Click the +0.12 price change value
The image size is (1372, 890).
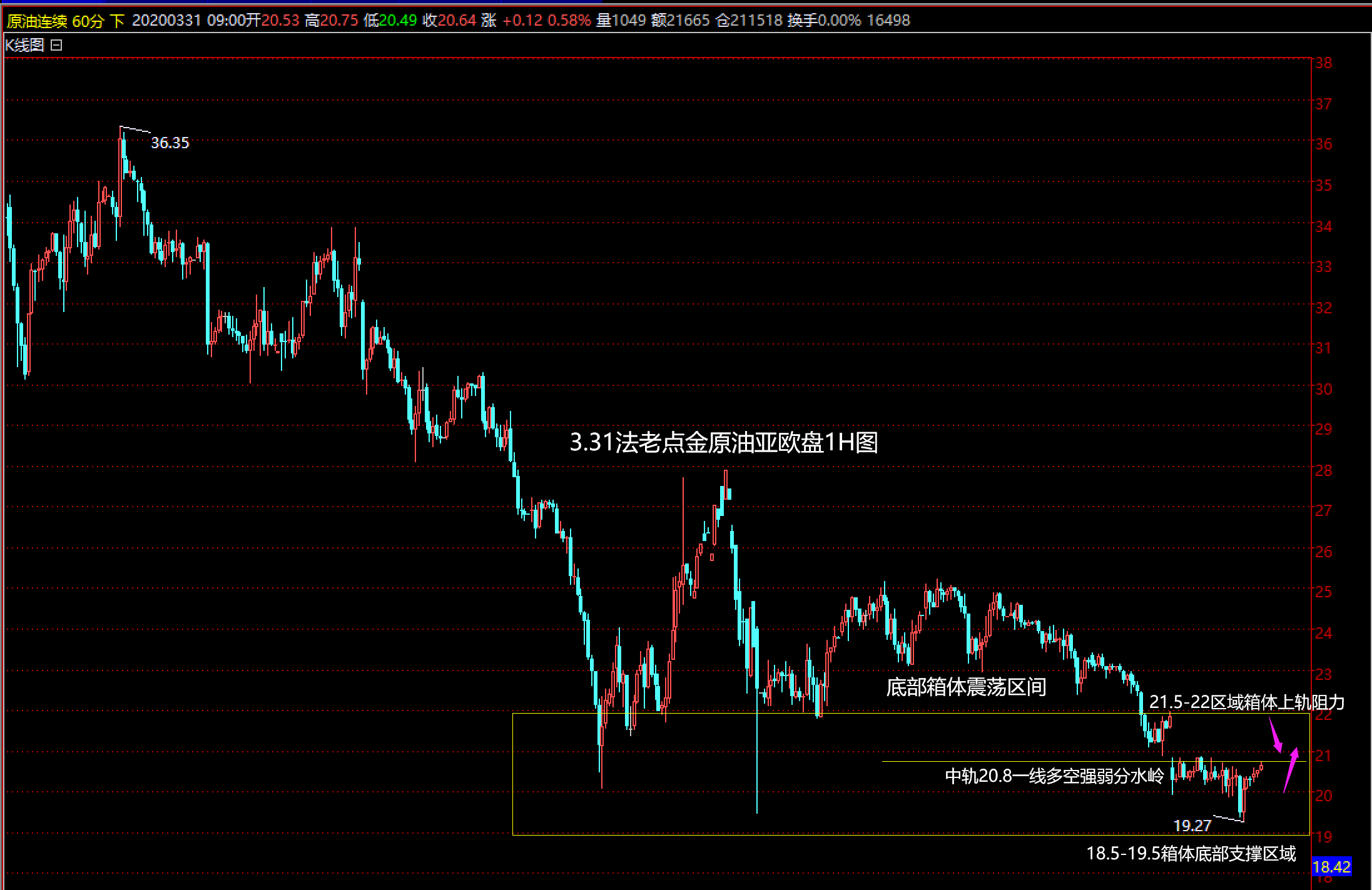point(522,21)
